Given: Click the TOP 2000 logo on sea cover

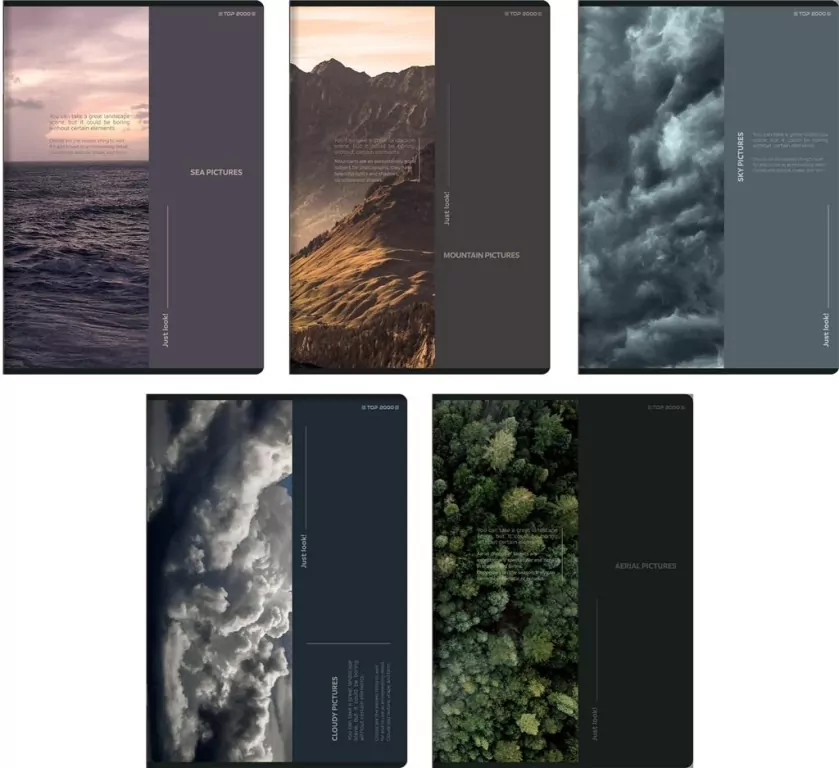Looking at the screenshot, I should (x=237, y=14).
